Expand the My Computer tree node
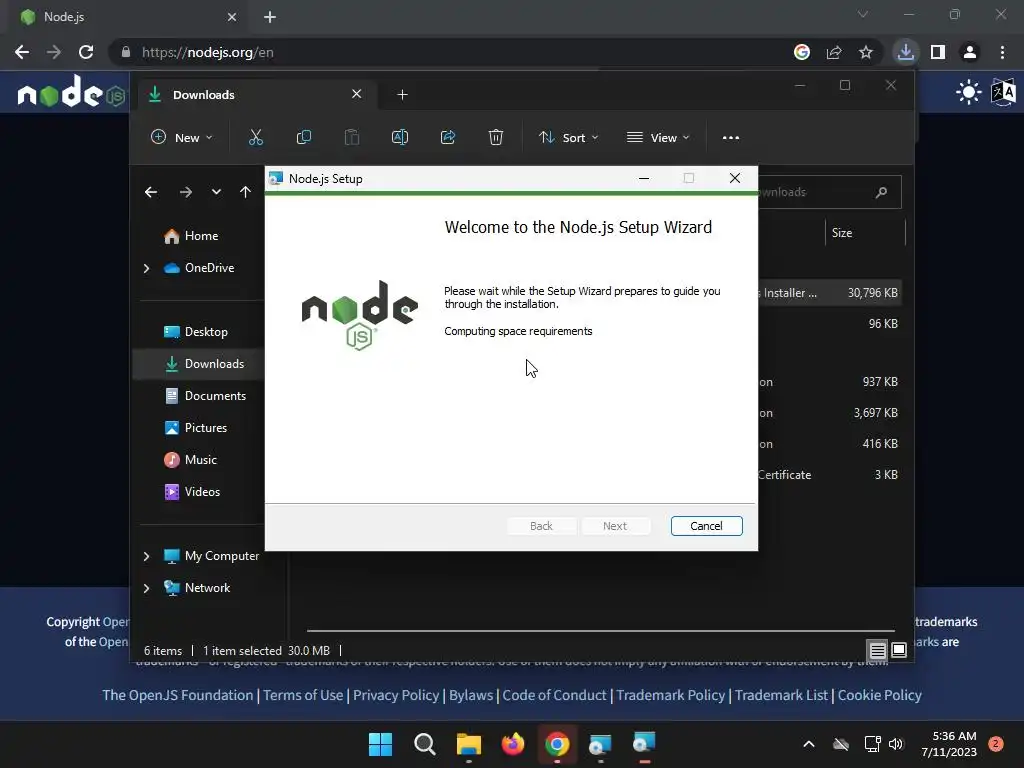Image resolution: width=1024 pixels, height=768 pixels. point(146,556)
